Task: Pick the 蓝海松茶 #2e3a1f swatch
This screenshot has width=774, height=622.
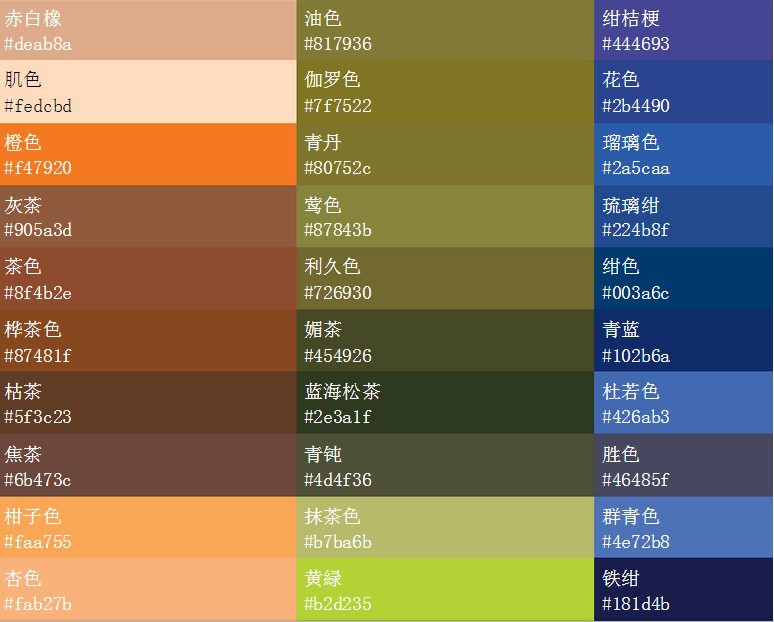Action: pos(445,403)
